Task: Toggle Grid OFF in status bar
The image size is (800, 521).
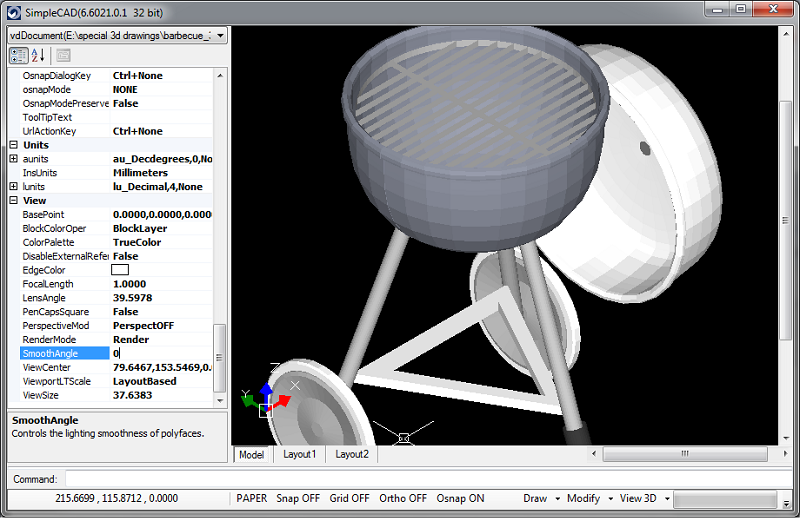Action: (349, 498)
